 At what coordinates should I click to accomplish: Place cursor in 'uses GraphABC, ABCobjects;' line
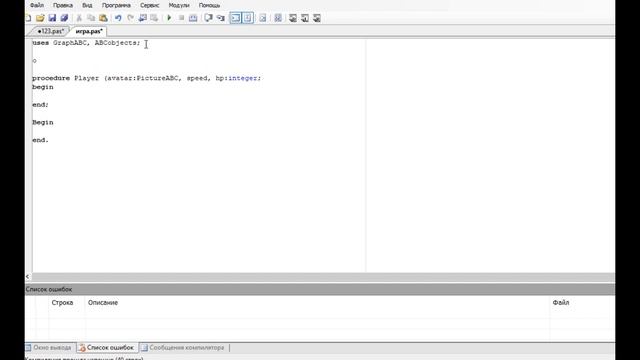click(86, 43)
